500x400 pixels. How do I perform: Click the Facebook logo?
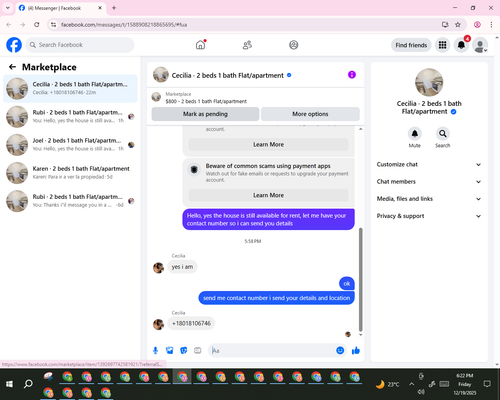click(14, 45)
